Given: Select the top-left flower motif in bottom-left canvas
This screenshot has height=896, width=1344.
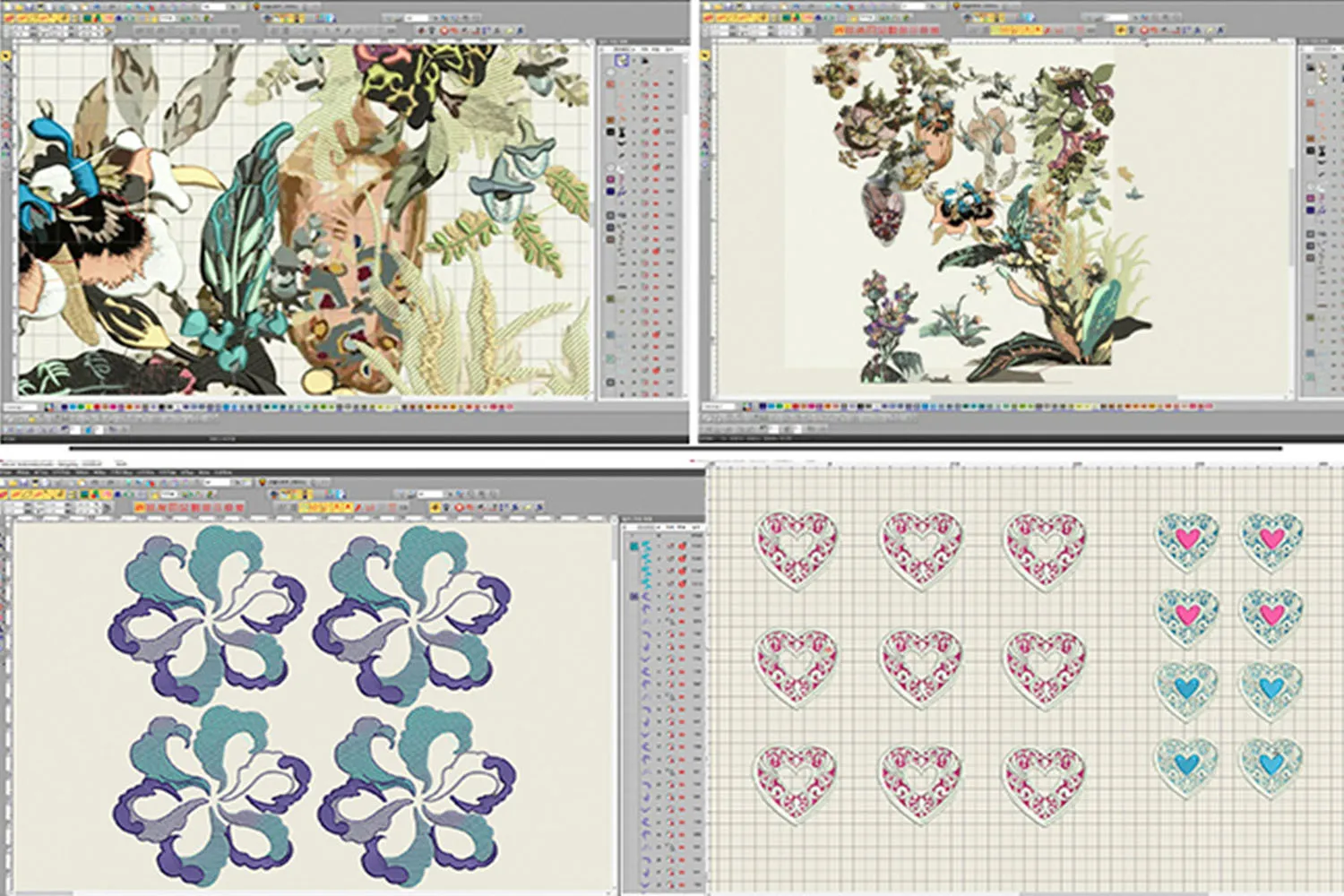Looking at the screenshot, I should coord(208,615).
